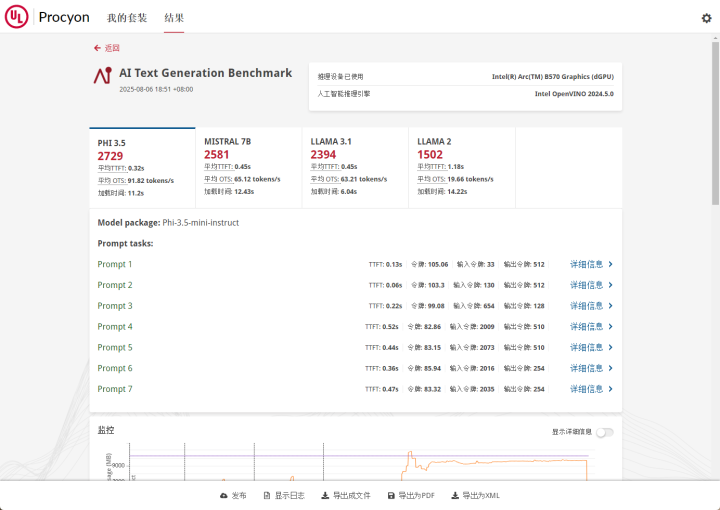This screenshot has height=510, width=720.
Task: Click the MISTRAL 7B score 2581
Action: click(217, 155)
